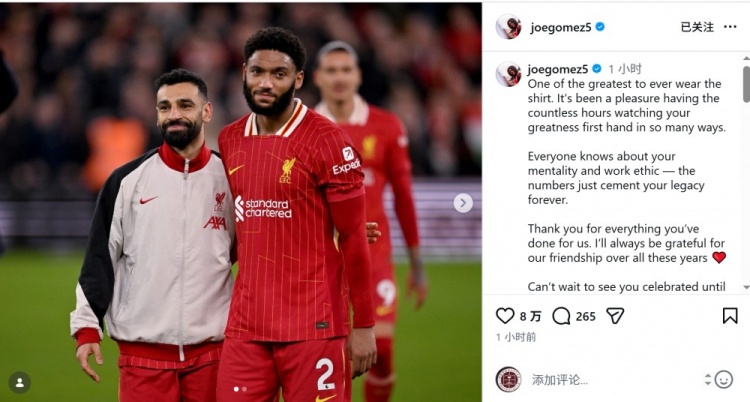Select the second carousel dot indicator

pyautogui.click(x=244, y=389)
